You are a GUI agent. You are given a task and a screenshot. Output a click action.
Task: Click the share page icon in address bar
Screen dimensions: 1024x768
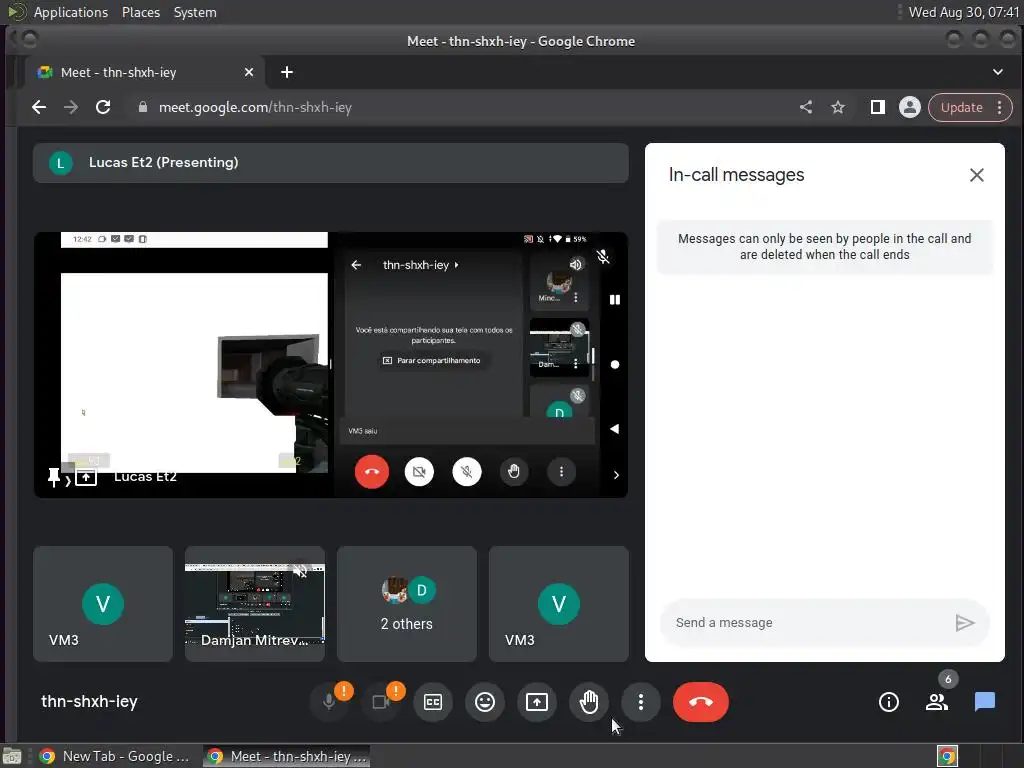pos(806,107)
